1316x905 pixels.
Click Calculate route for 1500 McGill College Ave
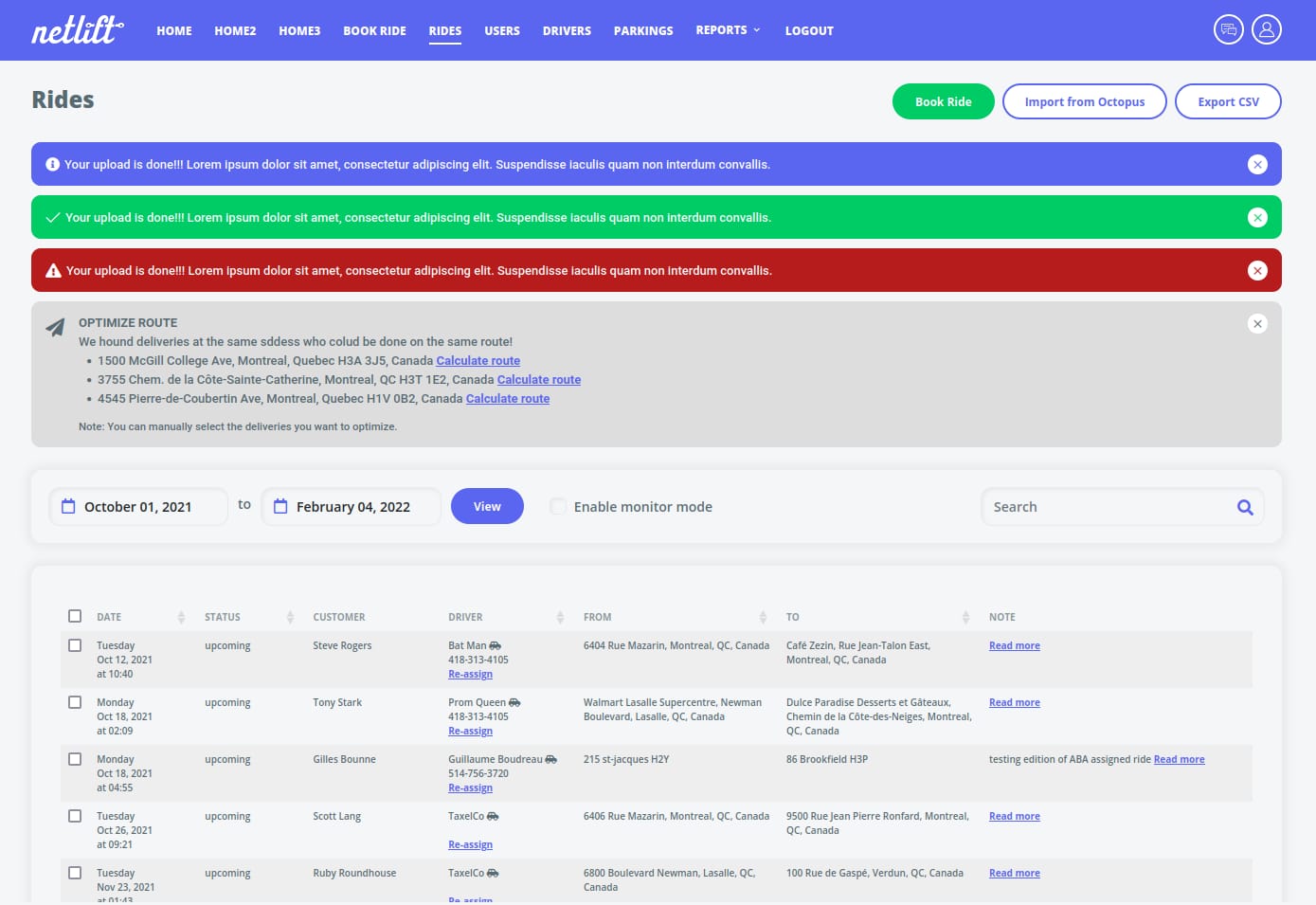478,361
